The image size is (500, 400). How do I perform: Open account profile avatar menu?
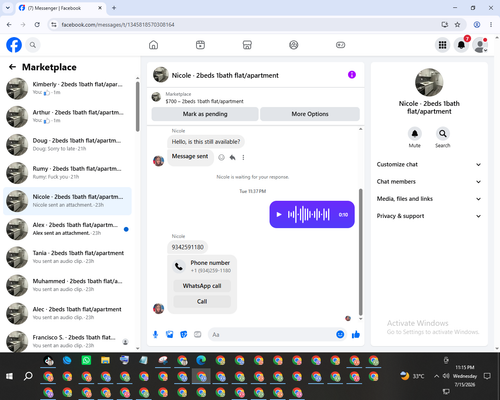[x=480, y=45]
